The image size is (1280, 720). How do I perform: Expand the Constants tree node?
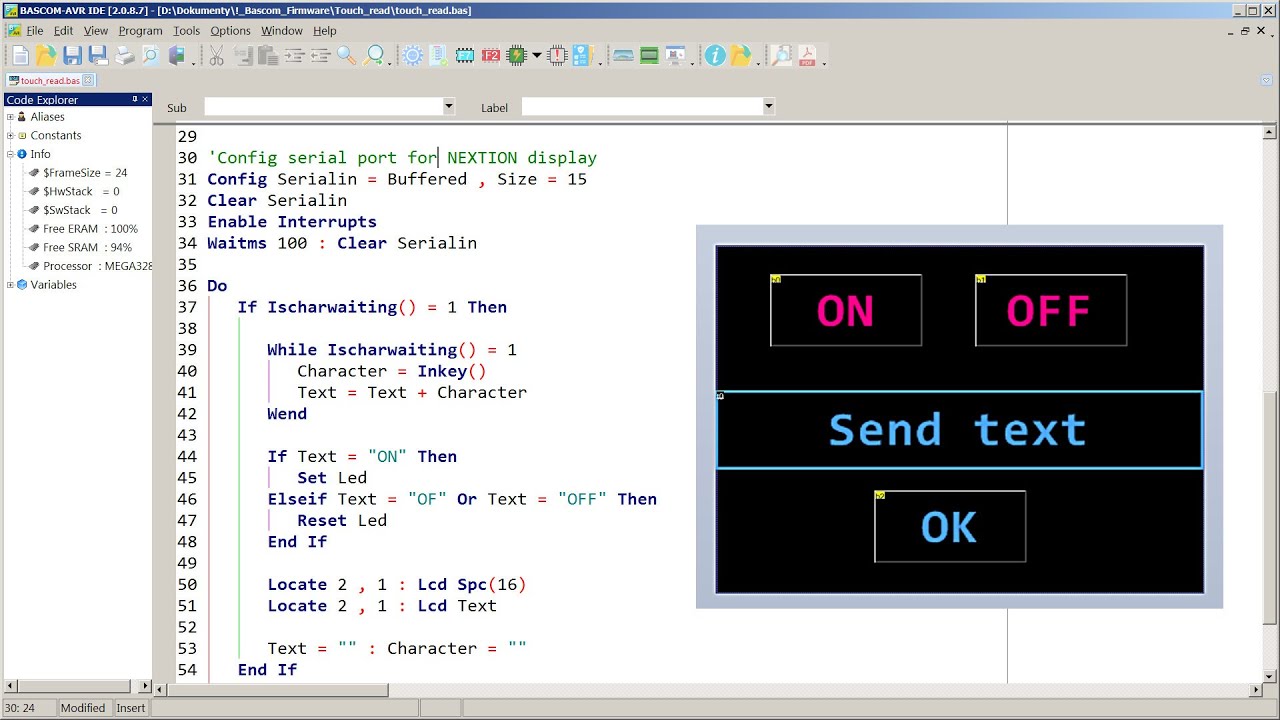coord(10,136)
